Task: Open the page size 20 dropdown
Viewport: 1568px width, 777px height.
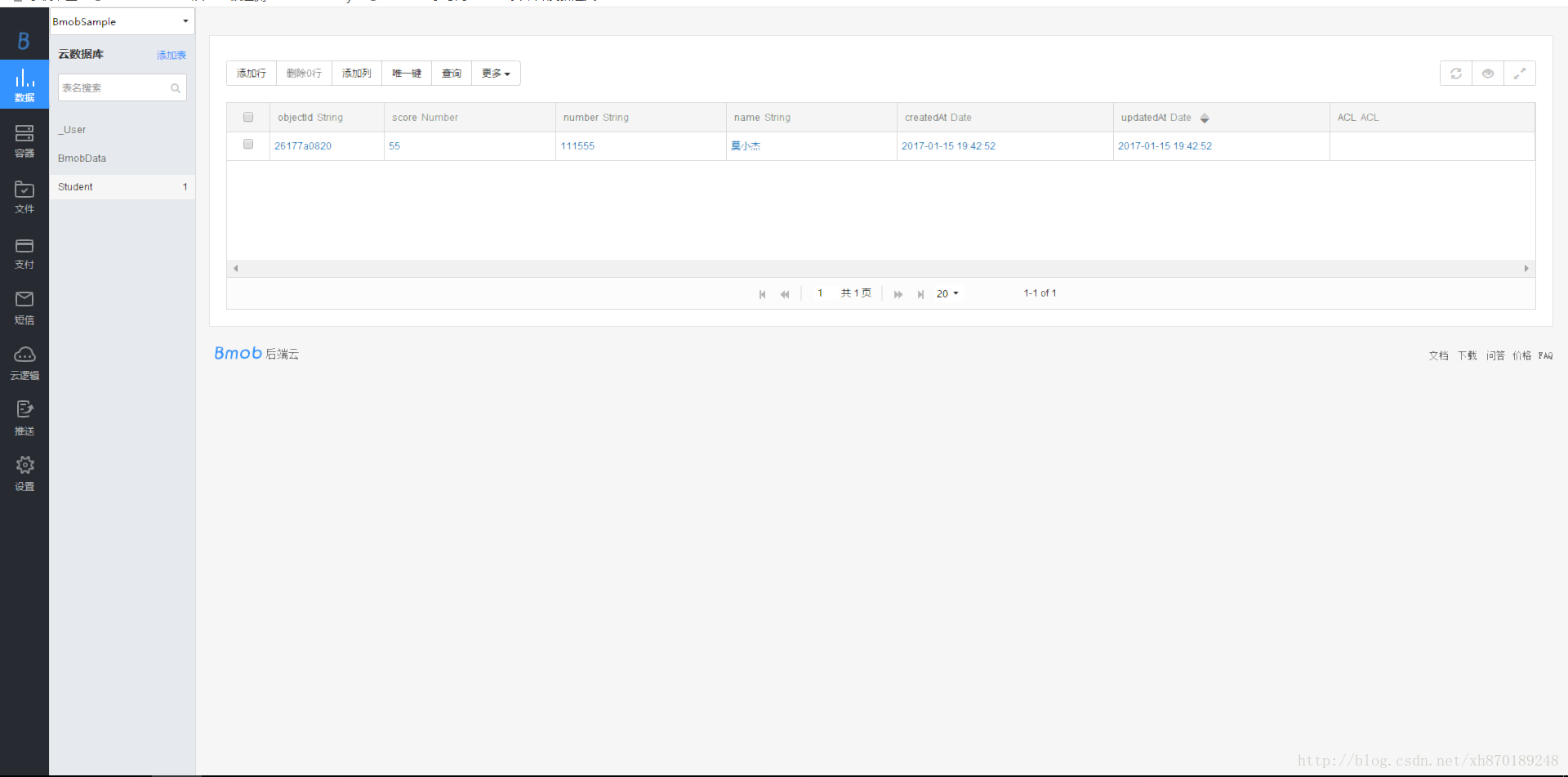Action: tap(947, 293)
